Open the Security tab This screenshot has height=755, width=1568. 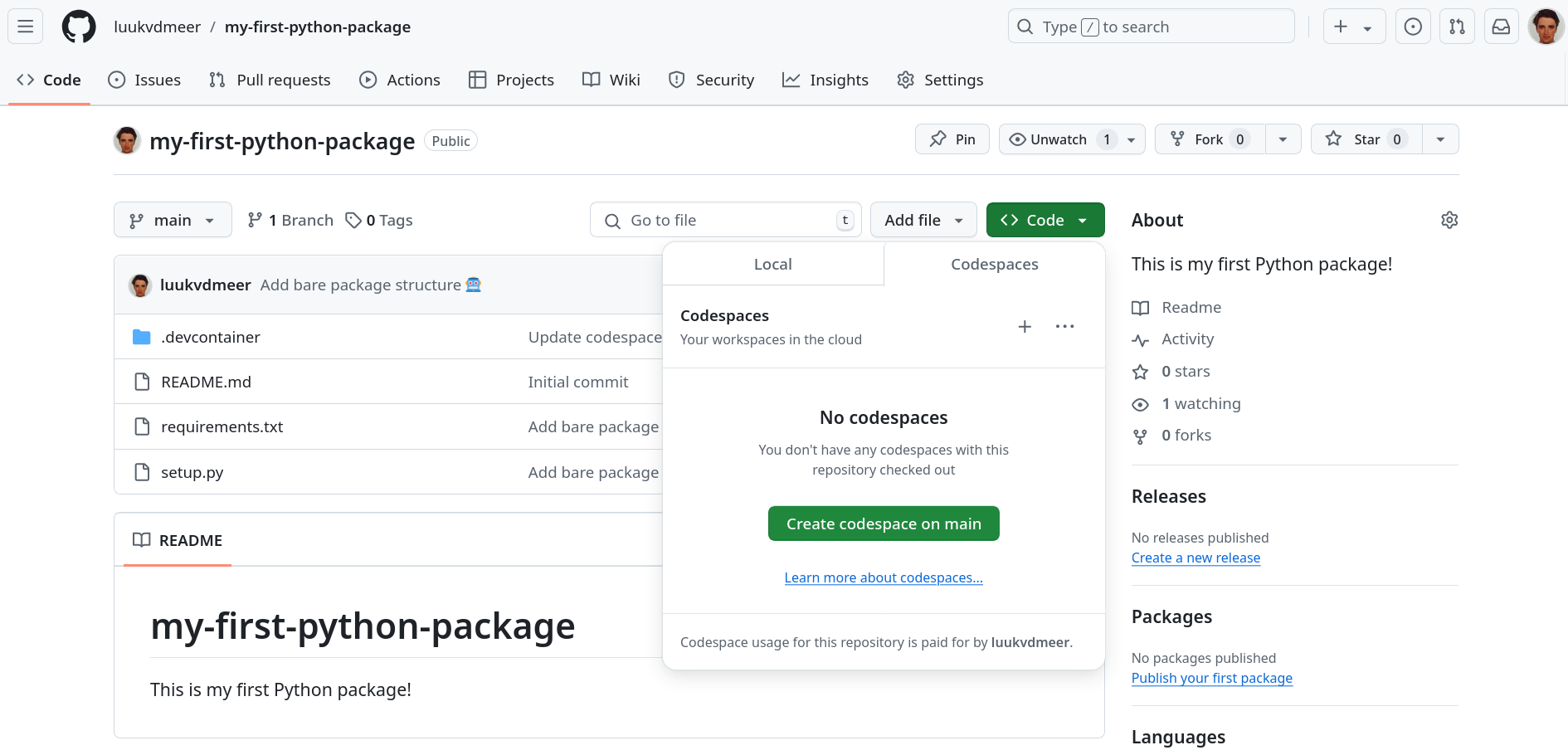click(712, 80)
